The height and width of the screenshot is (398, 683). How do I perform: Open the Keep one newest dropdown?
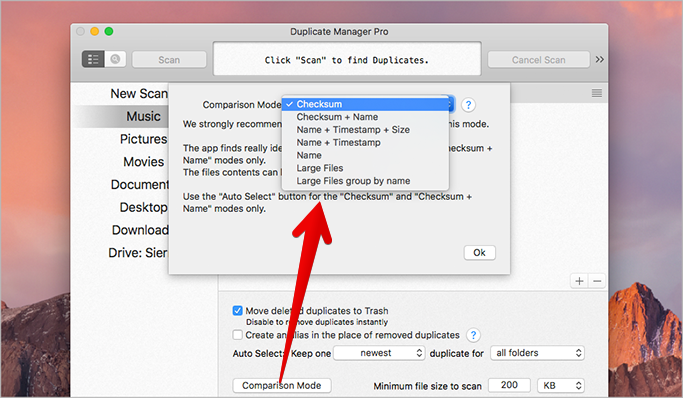379,353
